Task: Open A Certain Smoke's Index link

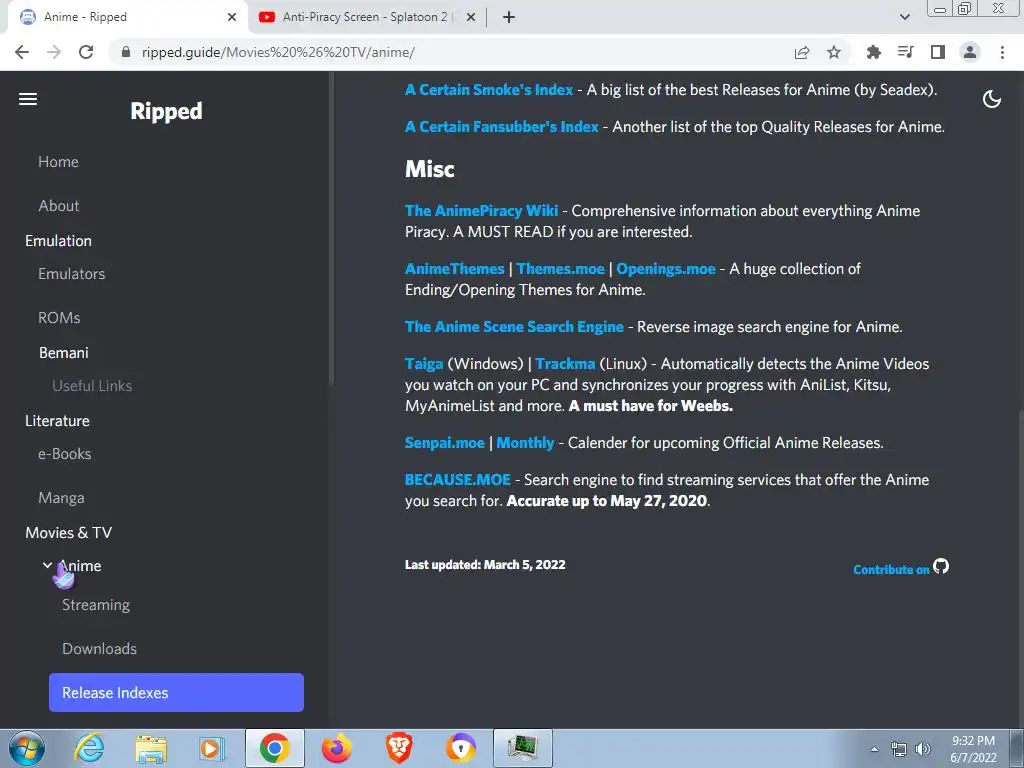Action: pos(488,89)
